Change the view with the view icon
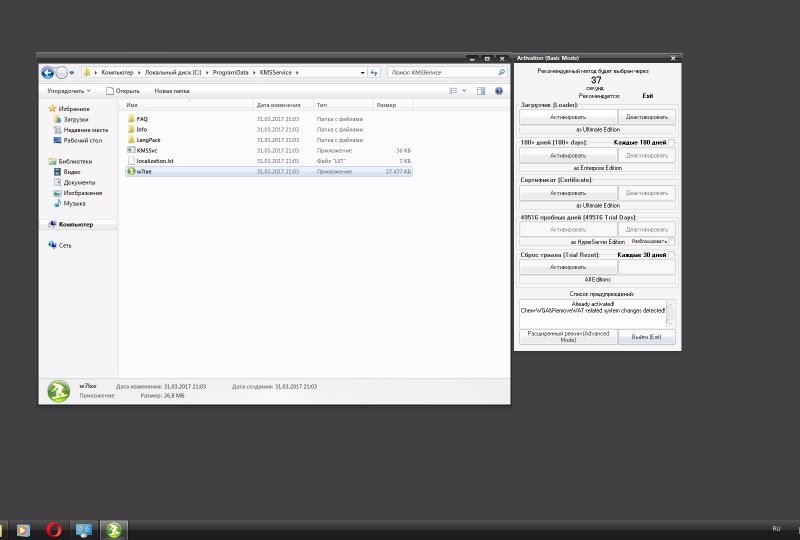 coord(453,91)
